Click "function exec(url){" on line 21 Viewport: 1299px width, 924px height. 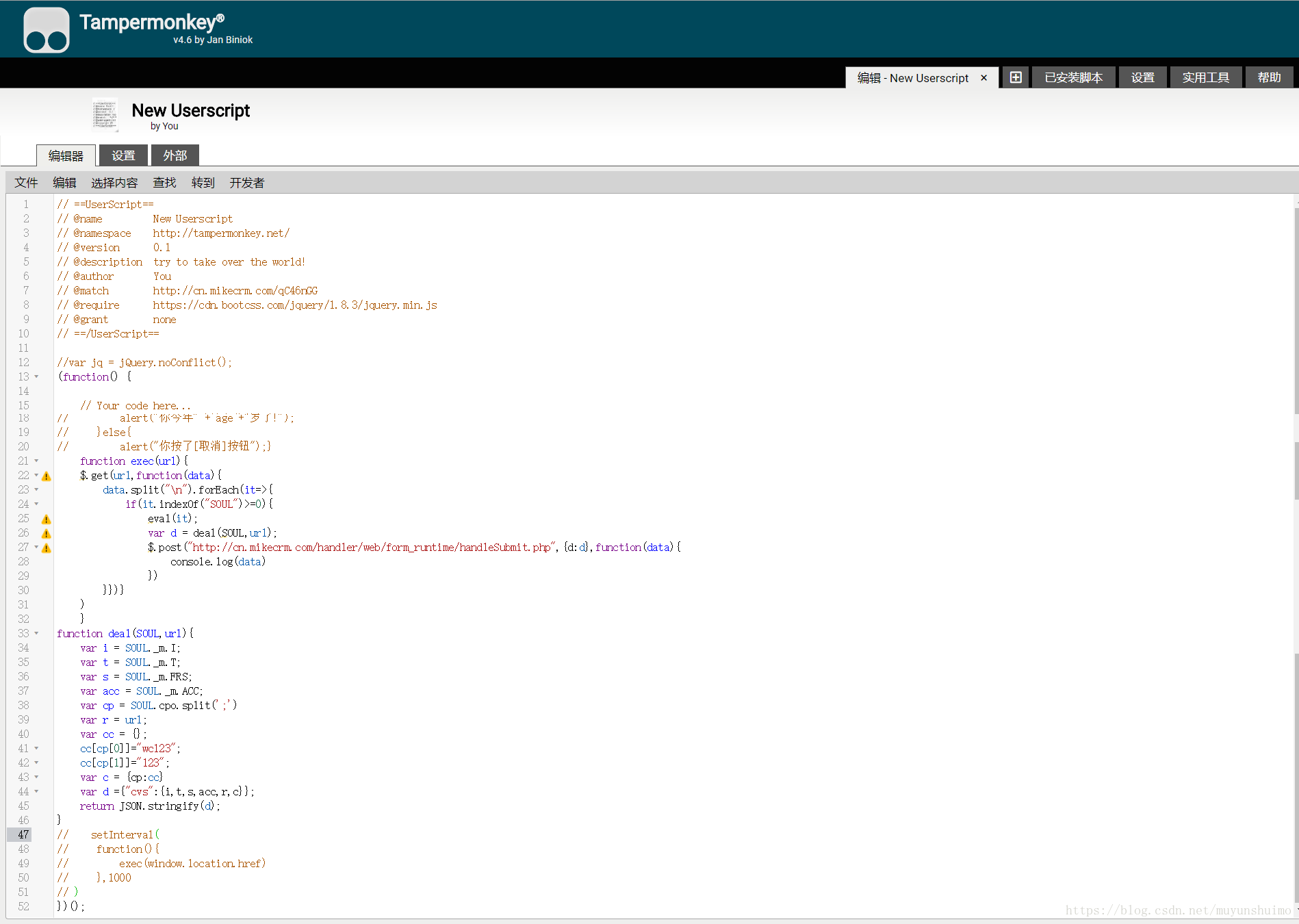click(134, 461)
